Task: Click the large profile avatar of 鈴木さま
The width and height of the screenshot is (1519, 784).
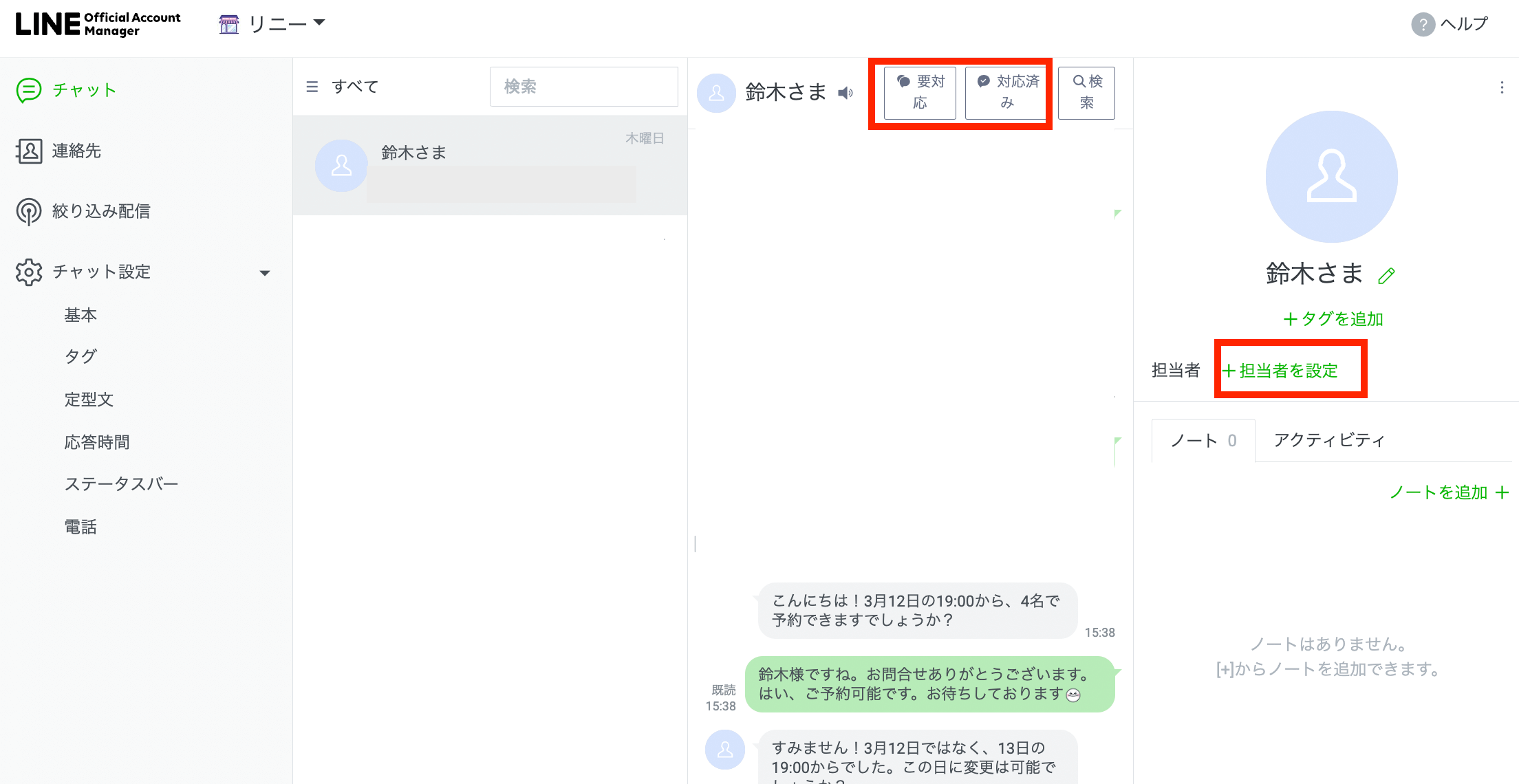Action: [x=1331, y=177]
